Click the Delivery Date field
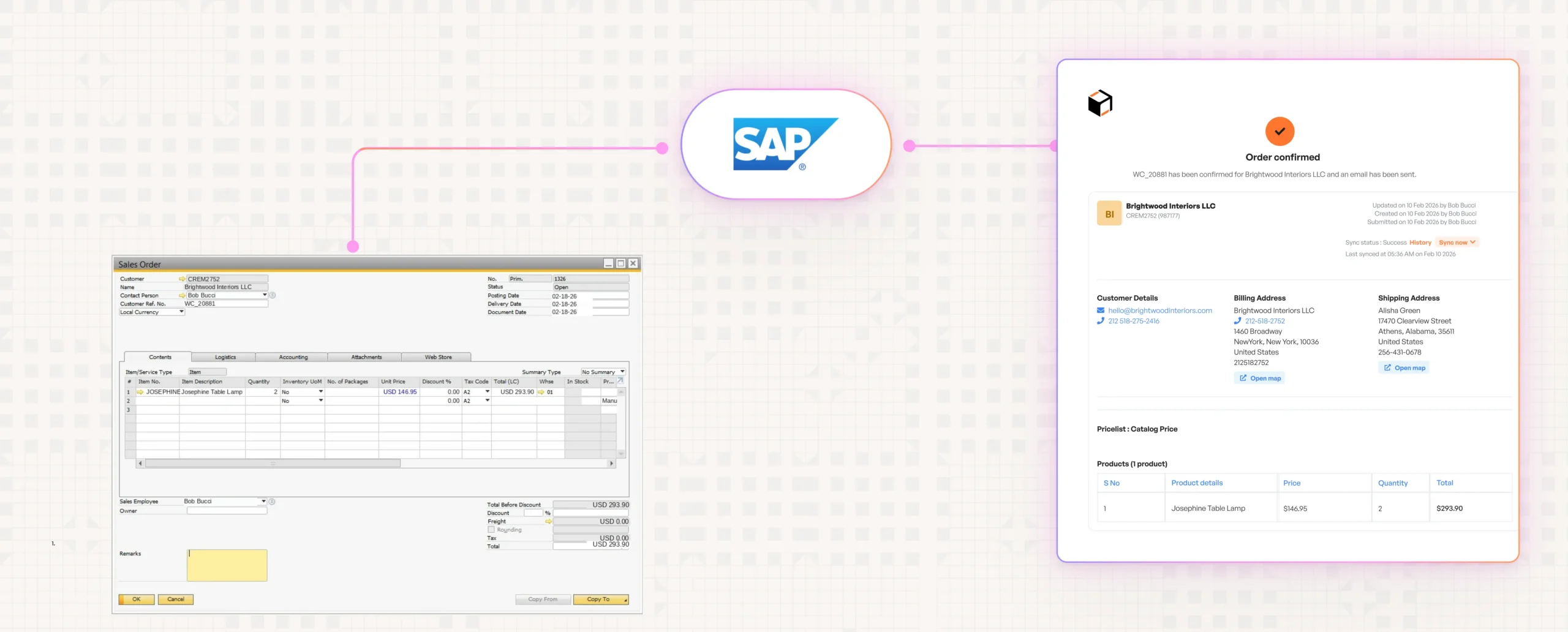 pos(590,304)
